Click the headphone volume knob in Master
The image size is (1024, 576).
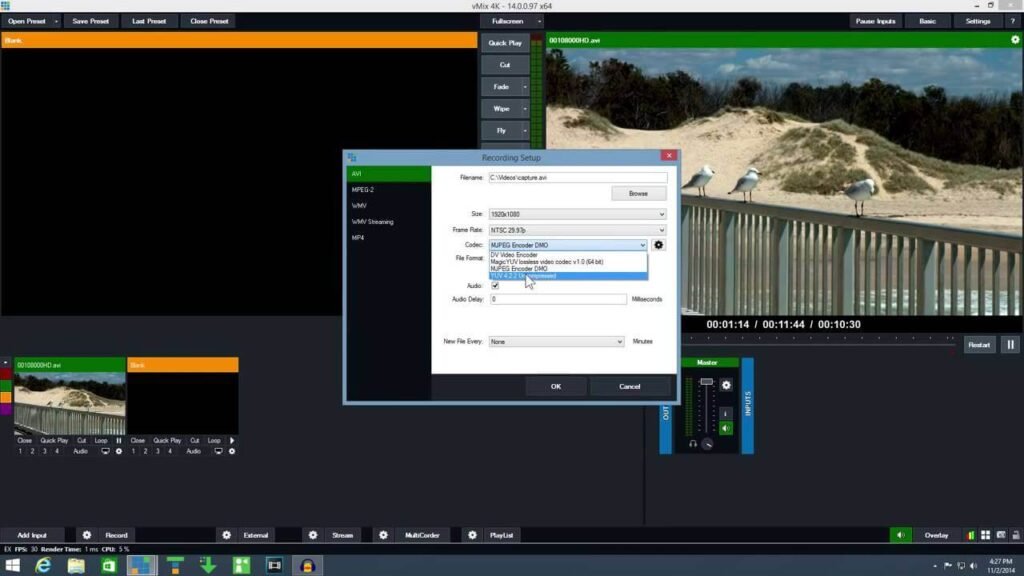tap(708, 444)
